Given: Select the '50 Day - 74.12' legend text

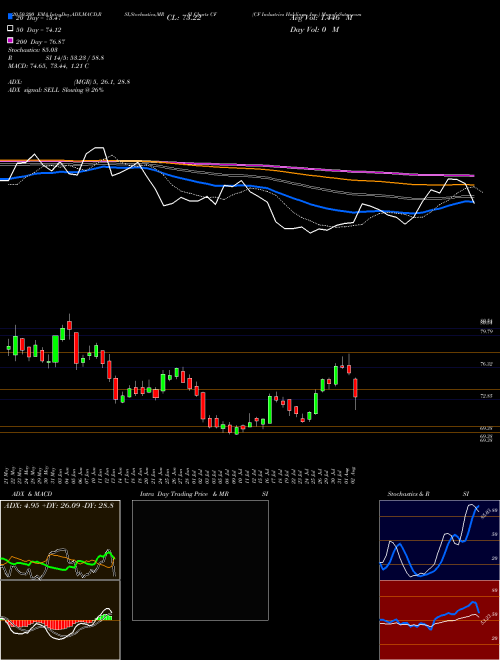Looking at the screenshot, I should 40,29.
